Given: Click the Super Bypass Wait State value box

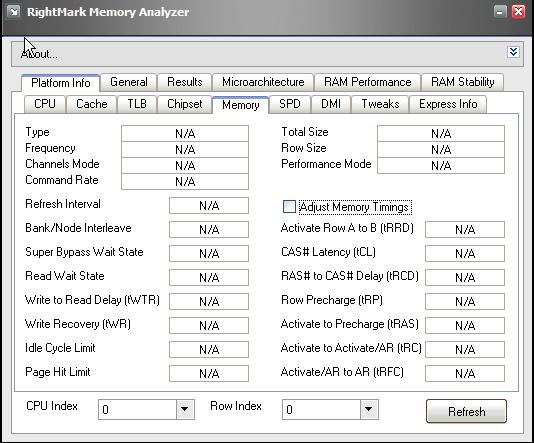Looking at the screenshot, I should point(209,253).
